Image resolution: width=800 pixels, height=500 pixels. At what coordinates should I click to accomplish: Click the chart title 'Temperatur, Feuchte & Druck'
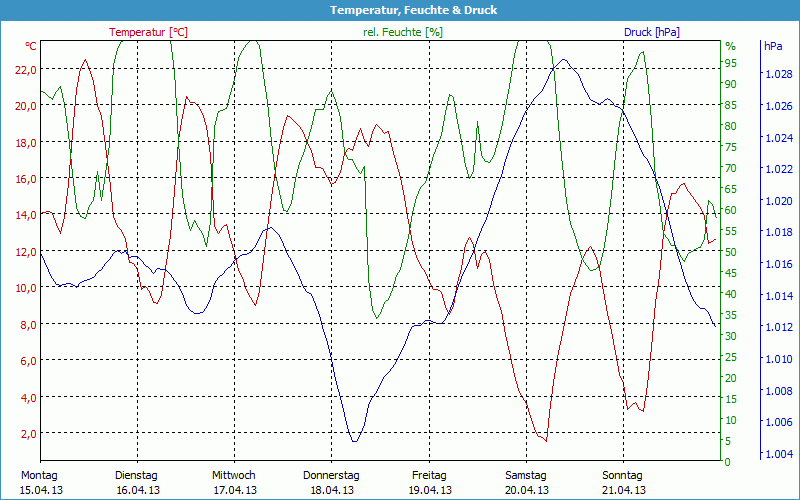(413, 10)
